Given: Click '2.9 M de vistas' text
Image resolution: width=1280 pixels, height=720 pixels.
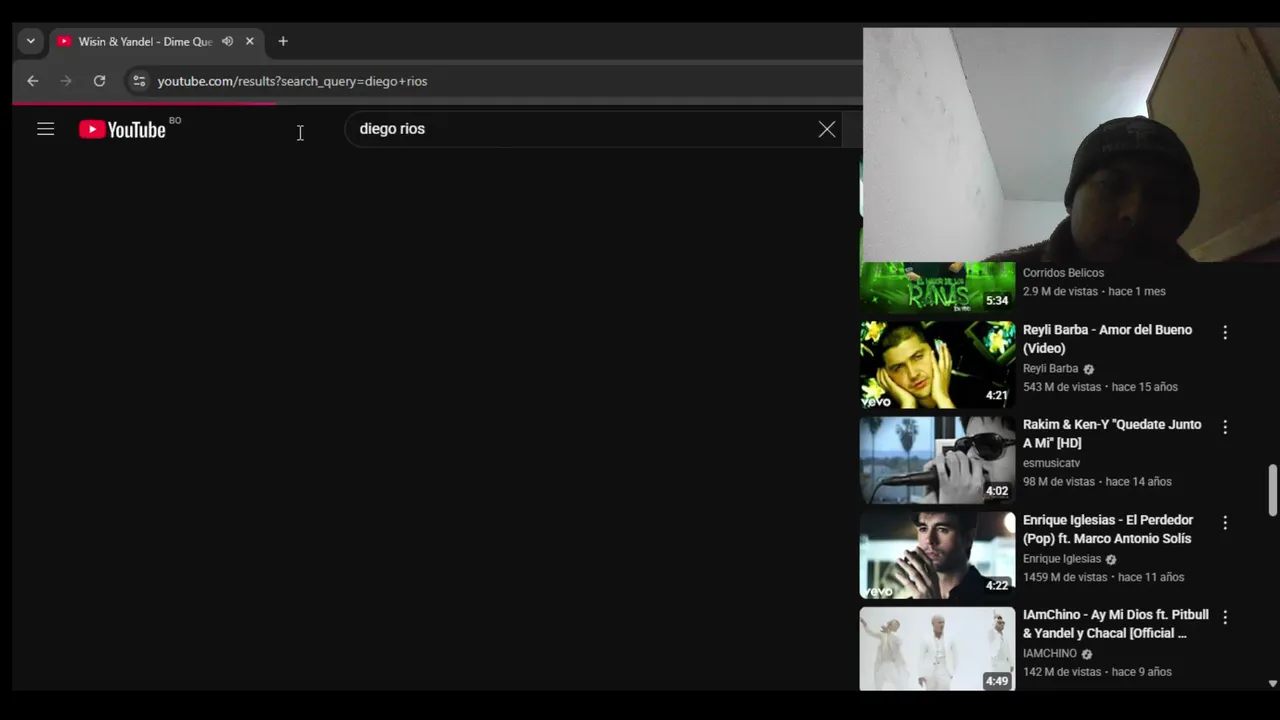Looking at the screenshot, I should coord(1060,292).
